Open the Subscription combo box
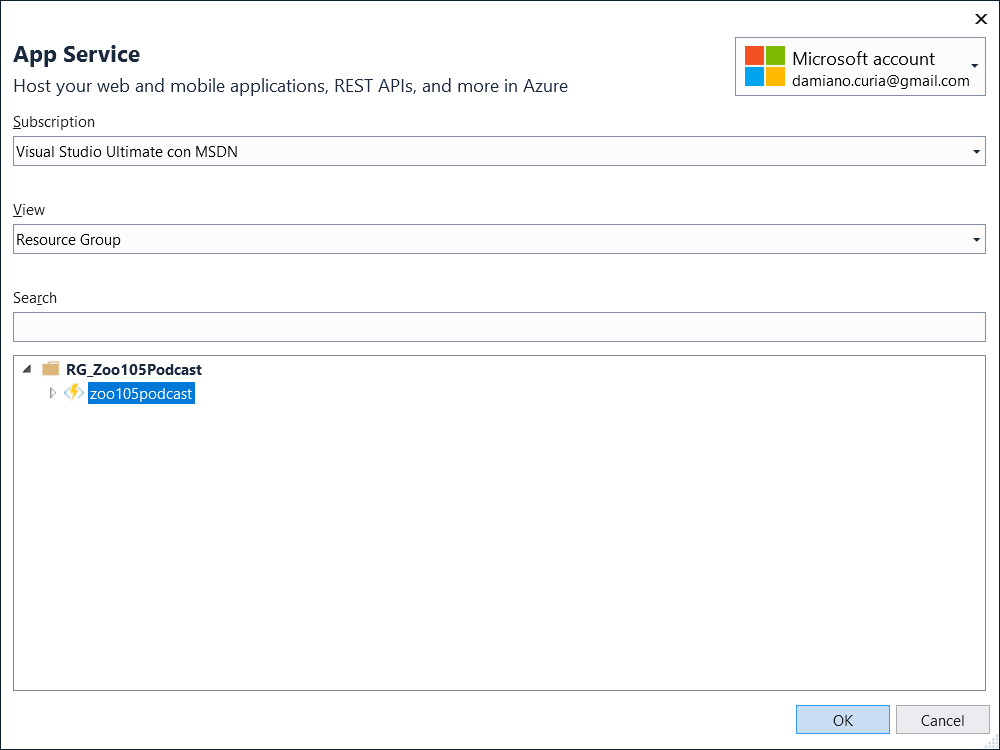The image size is (1000, 750). coord(490,152)
